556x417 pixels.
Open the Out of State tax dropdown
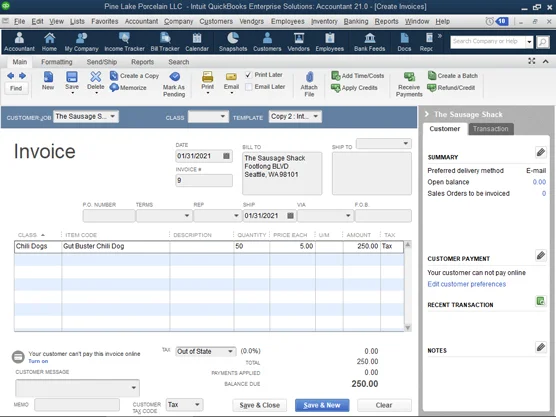230,351
